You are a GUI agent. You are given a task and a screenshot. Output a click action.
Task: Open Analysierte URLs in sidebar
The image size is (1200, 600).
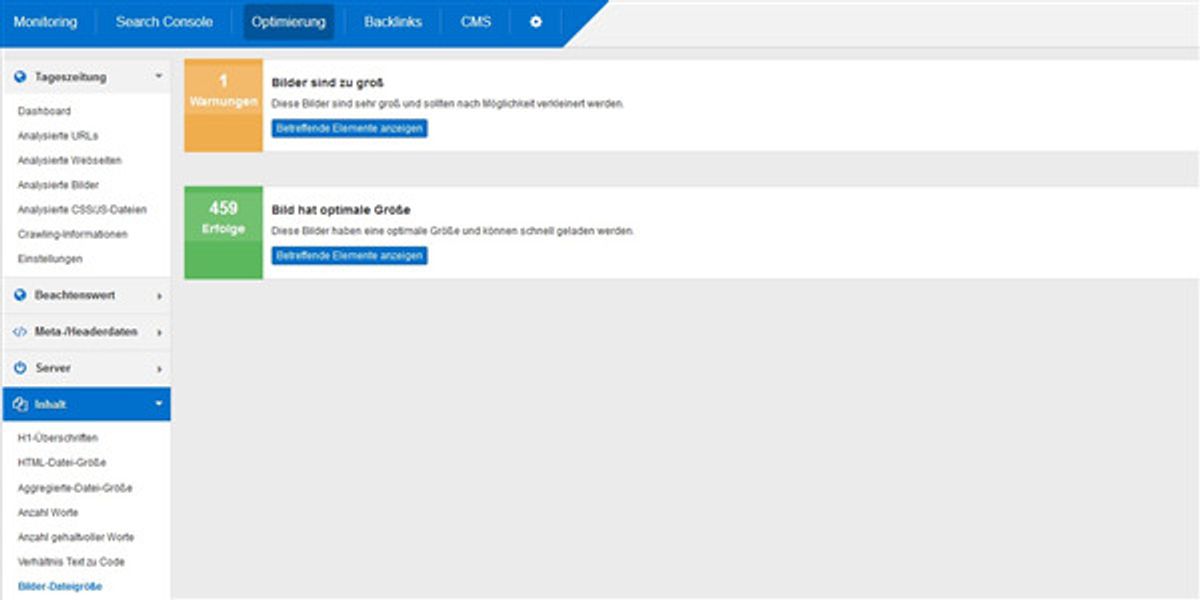coord(58,136)
